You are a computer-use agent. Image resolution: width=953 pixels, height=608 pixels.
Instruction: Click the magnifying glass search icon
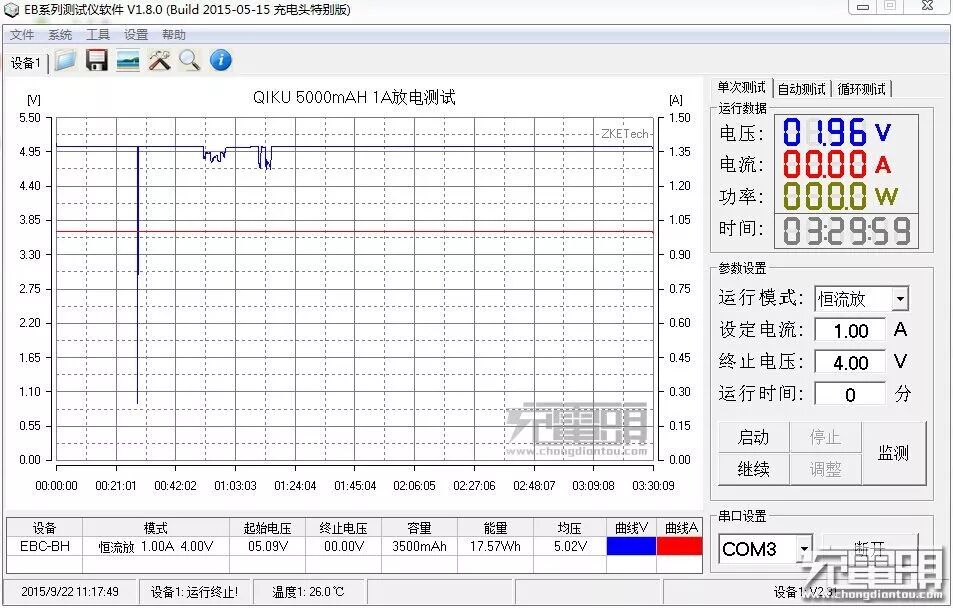click(x=190, y=60)
